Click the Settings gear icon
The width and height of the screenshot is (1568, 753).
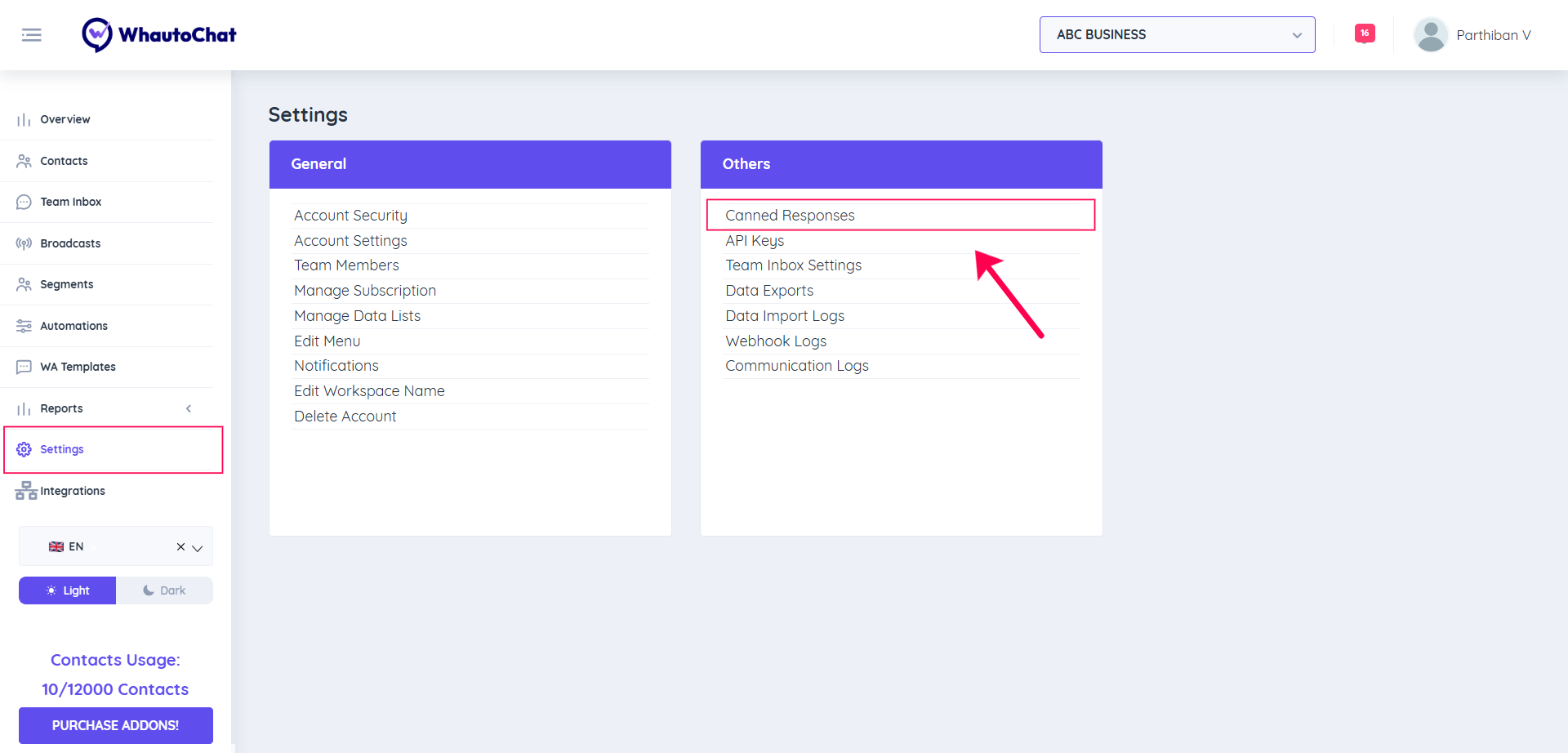tap(23, 449)
